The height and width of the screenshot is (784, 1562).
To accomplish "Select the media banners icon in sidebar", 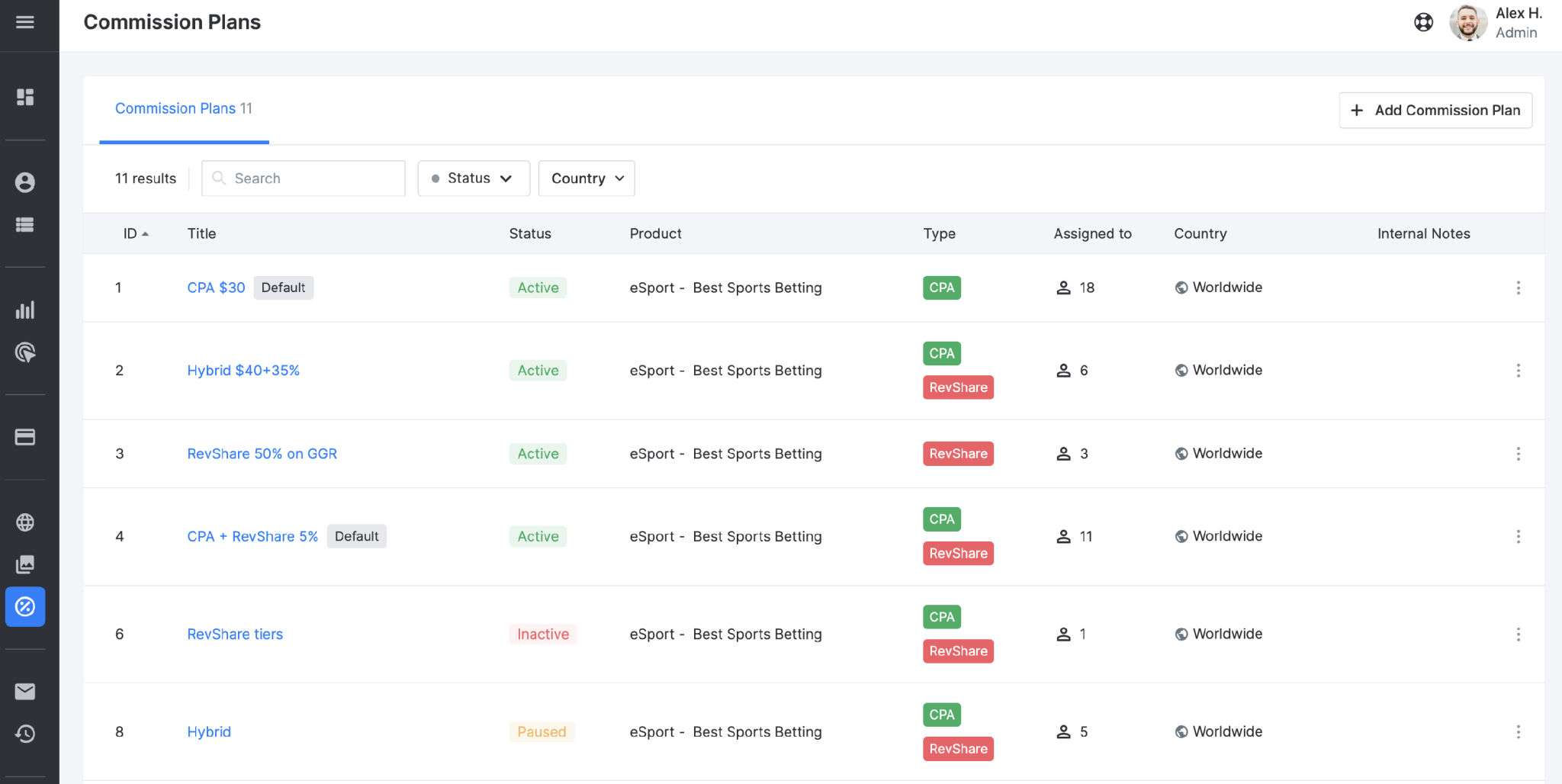I will pyautogui.click(x=25, y=564).
